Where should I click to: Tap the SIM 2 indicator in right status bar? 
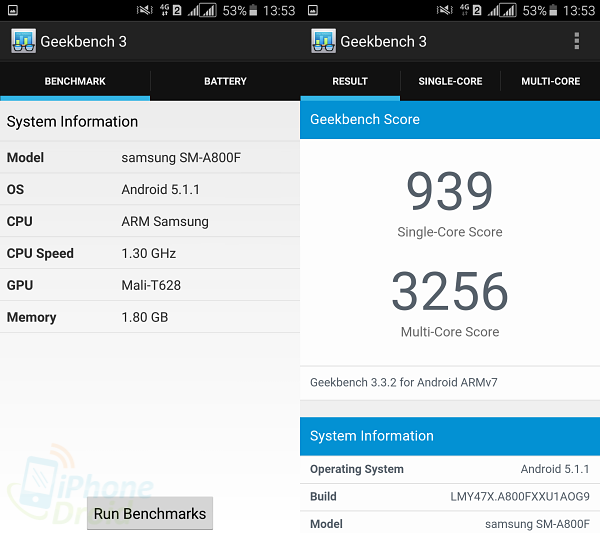477,10
